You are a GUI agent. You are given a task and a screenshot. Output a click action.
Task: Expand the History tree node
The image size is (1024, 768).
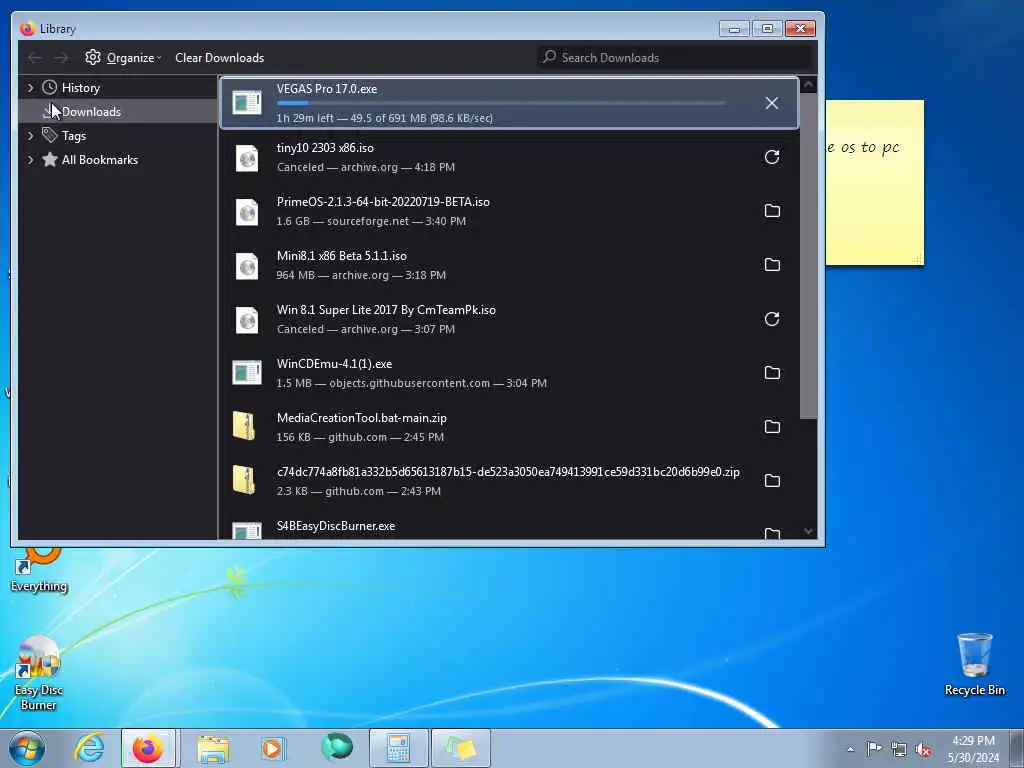tap(30, 88)
